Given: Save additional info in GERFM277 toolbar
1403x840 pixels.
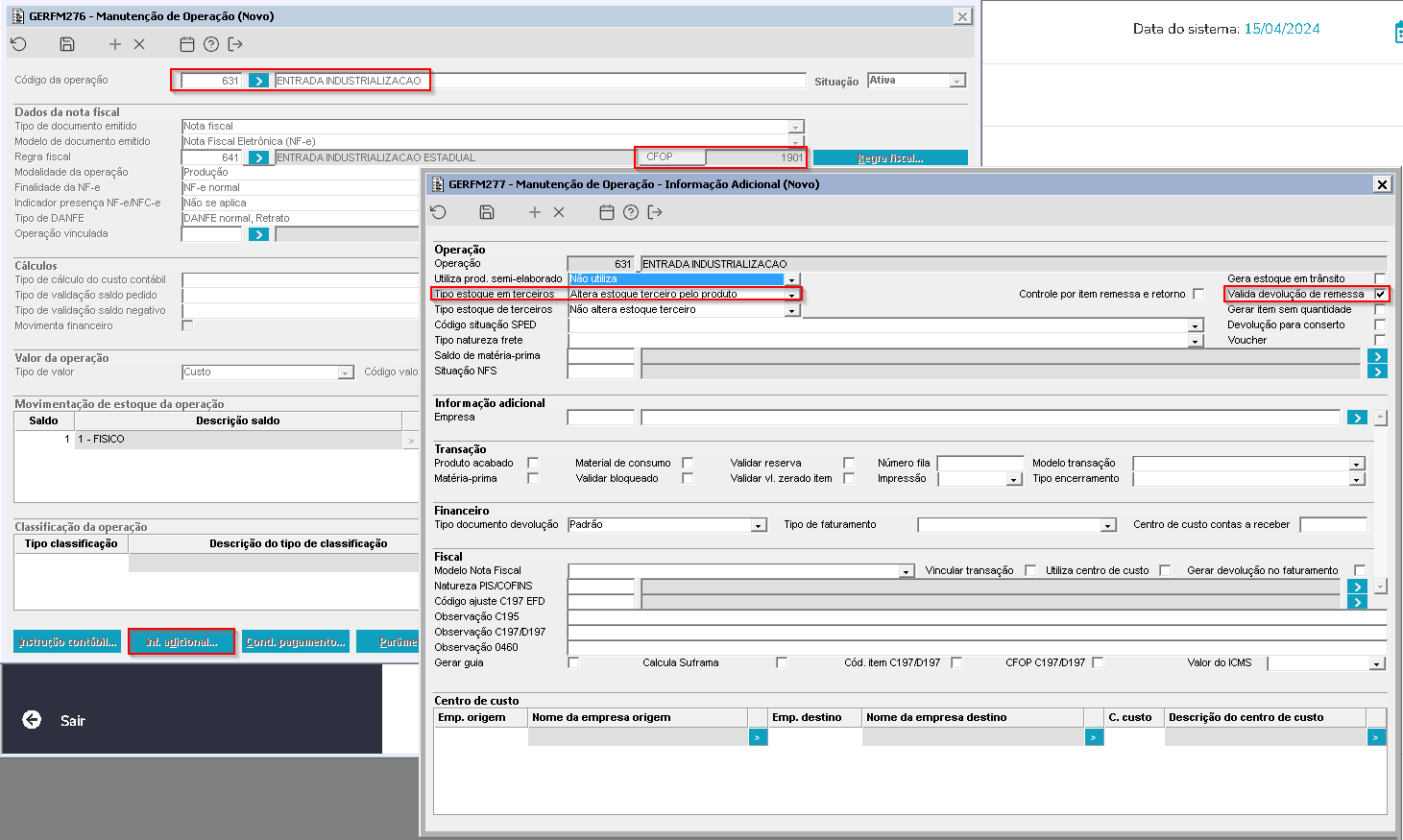Looking at the screenshot, I should [x=487, y=212].
